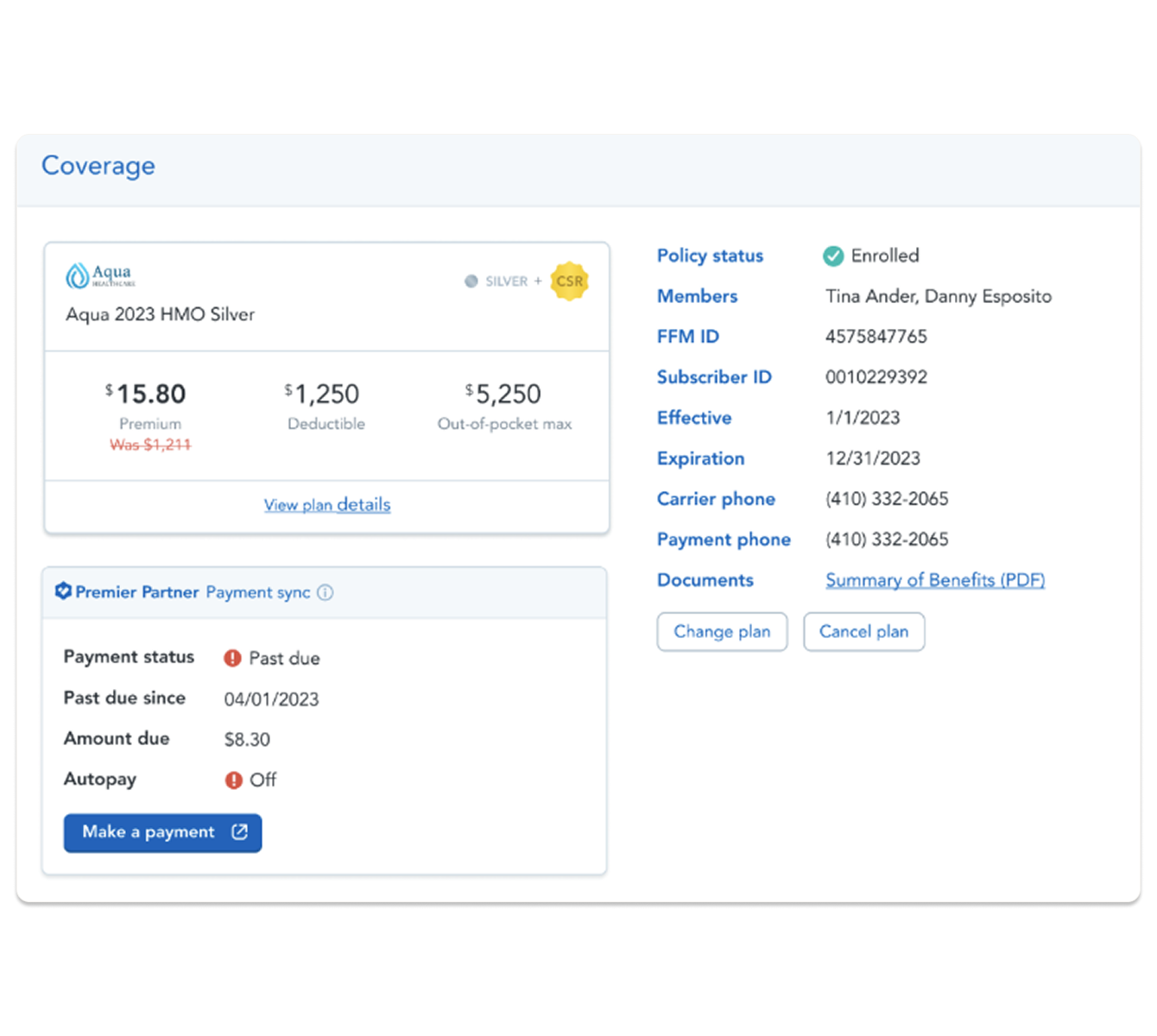
Task: Click the external link icon in Make a payment
Action: point(239,832)
